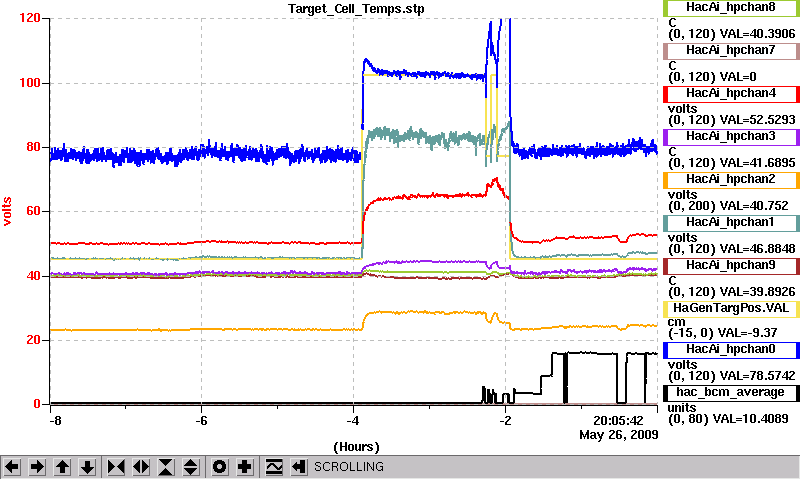Click the circle auto-scale icon
Viewport: 800px width, 479px height.
220,467
